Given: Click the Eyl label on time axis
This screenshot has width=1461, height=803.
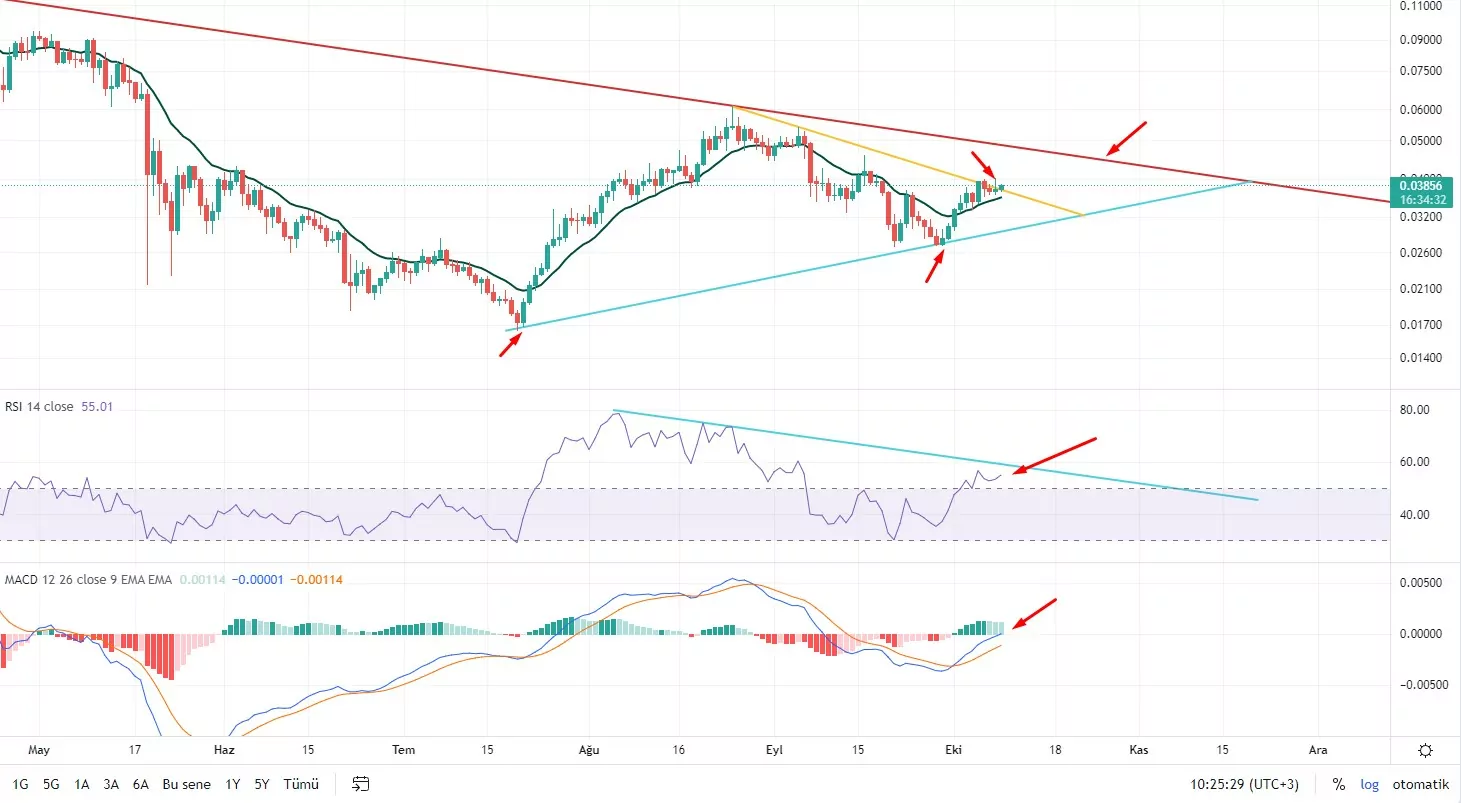Looking at the screenshot, I should tap(773, 749).
